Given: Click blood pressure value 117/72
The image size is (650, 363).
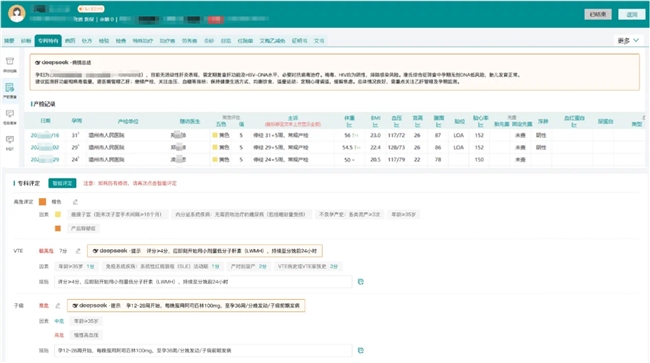Looking at the screenshot, I should (x=396, y=135).
